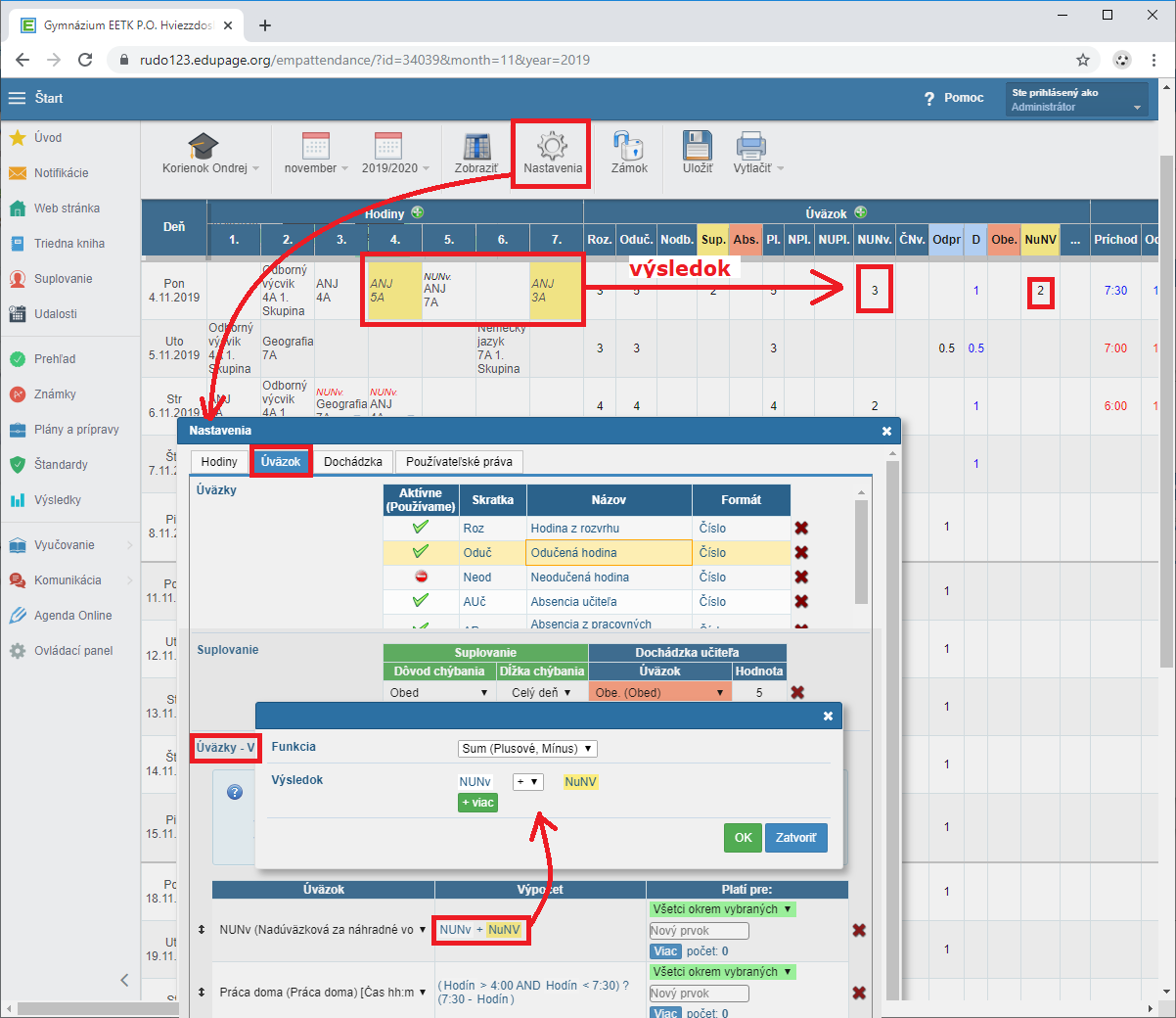Toggle active checkmark for Roz row
The height and width of the screenshot is (1018, 1176).
click(x=421, y=528)
